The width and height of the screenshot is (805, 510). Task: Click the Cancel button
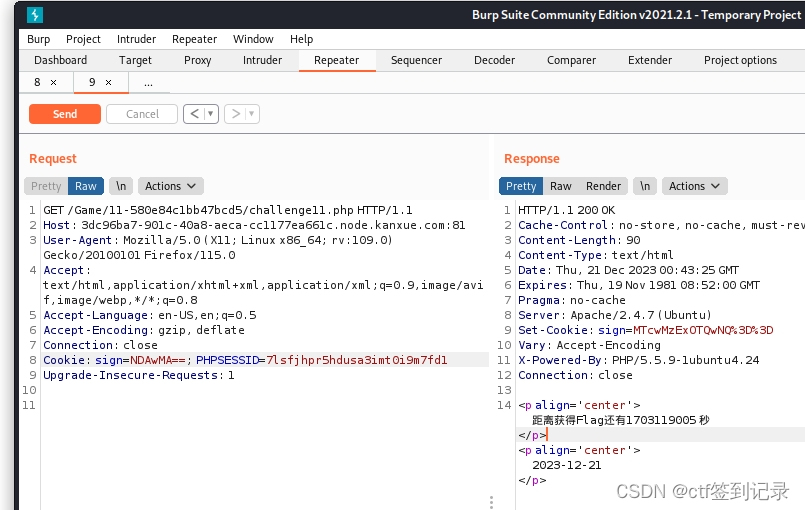tap(142, 114)
